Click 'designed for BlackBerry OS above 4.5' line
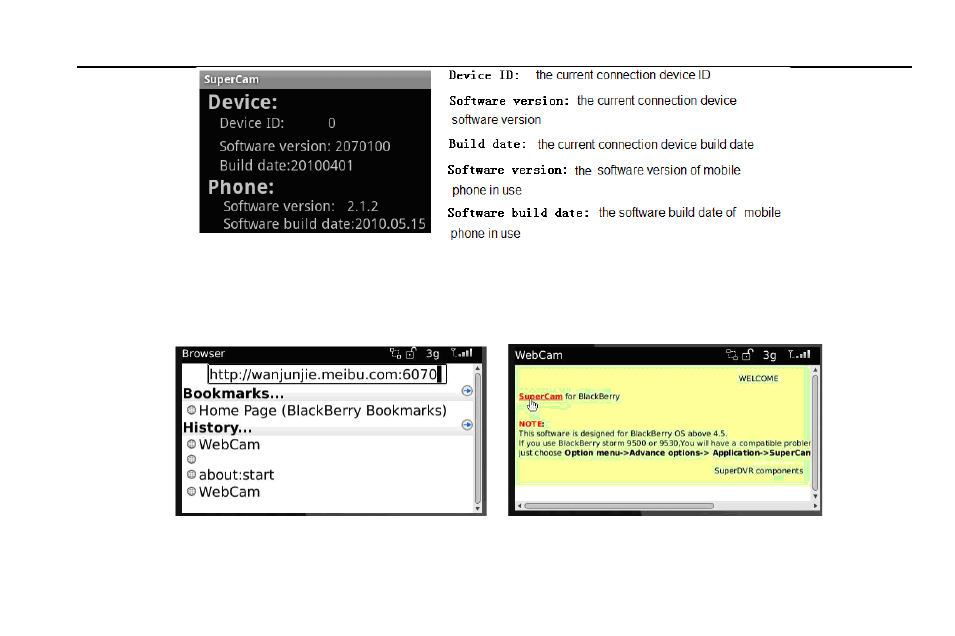The height and width of the screenshot is (636, 955). pyautogui.click(x=622, y=434)
